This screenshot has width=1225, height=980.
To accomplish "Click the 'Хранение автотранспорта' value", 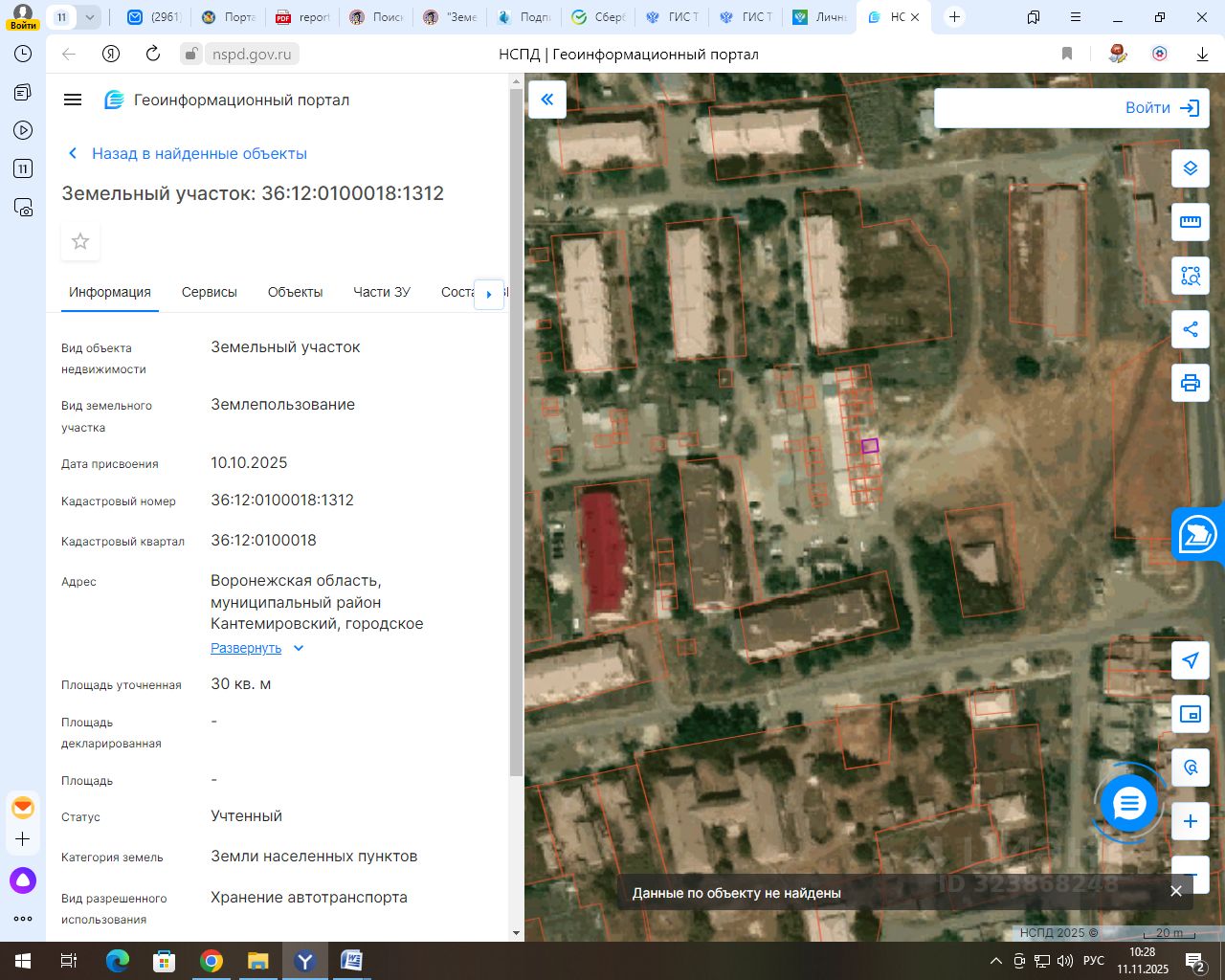I will (x=309, y=898).
